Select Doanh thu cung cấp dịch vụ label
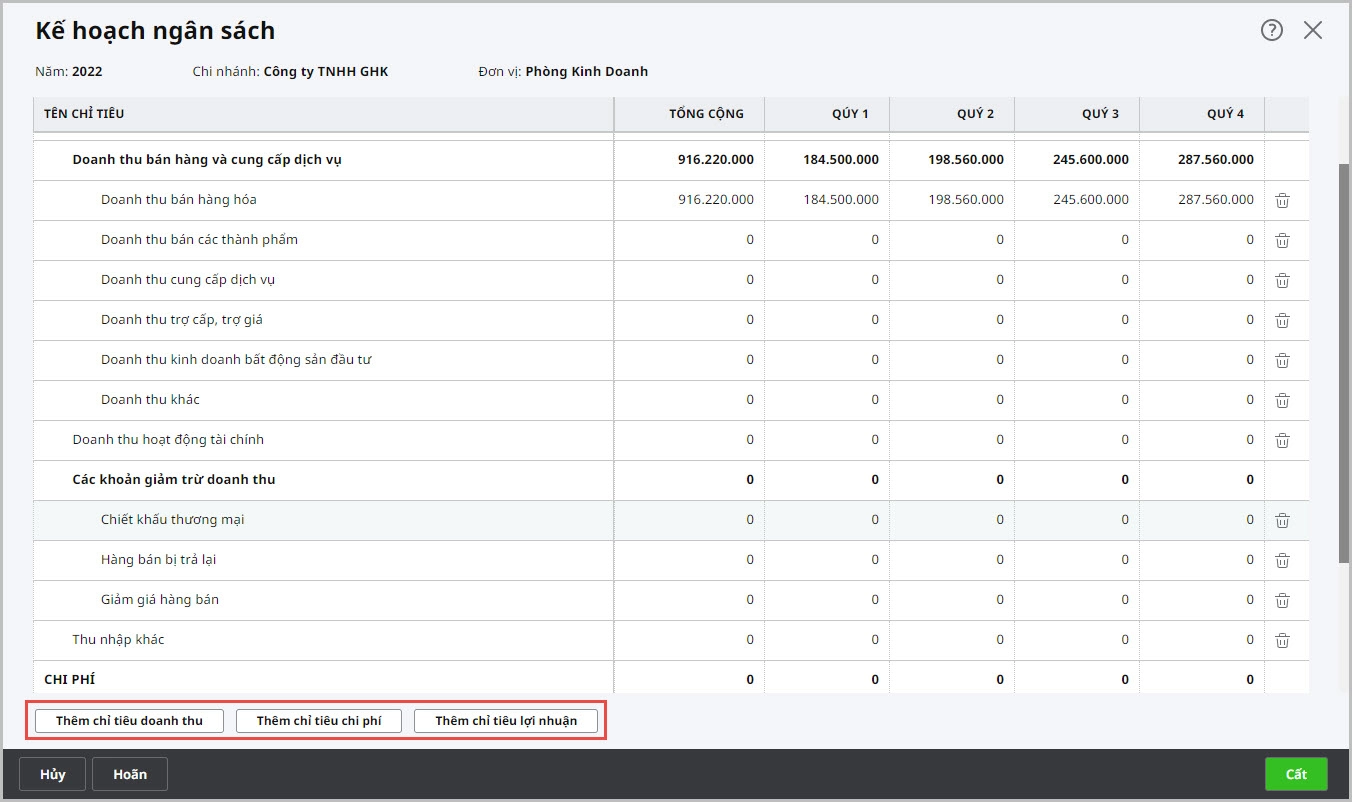Screen dimensions: 1352x802 [x=188, y=280]
